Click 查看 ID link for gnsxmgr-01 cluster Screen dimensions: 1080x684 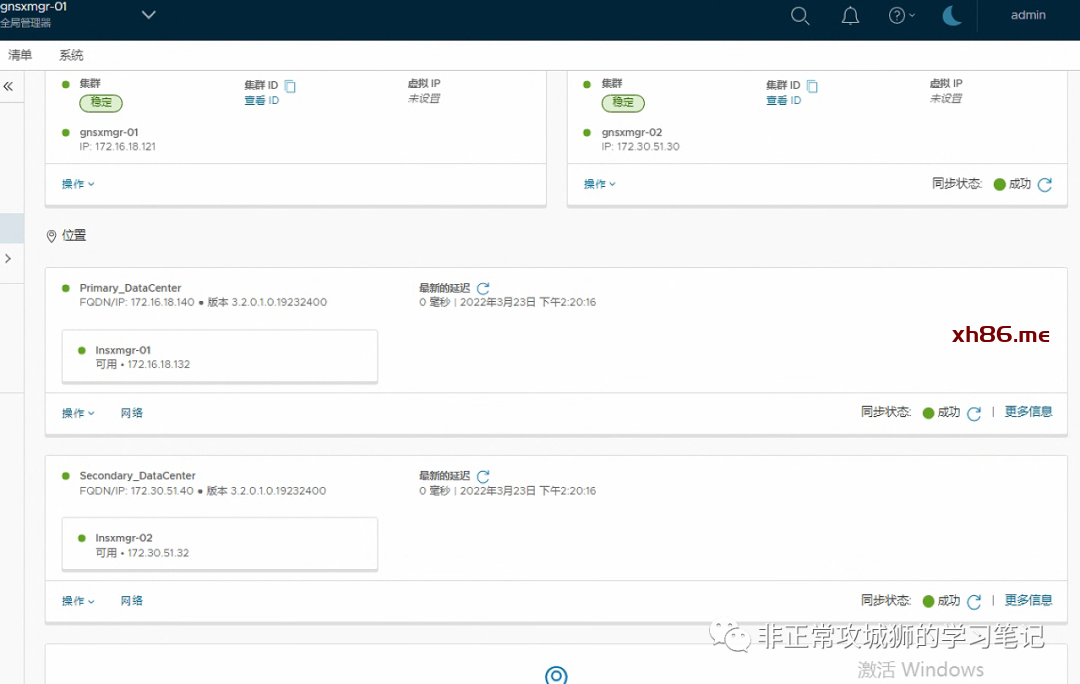[261, 100]
